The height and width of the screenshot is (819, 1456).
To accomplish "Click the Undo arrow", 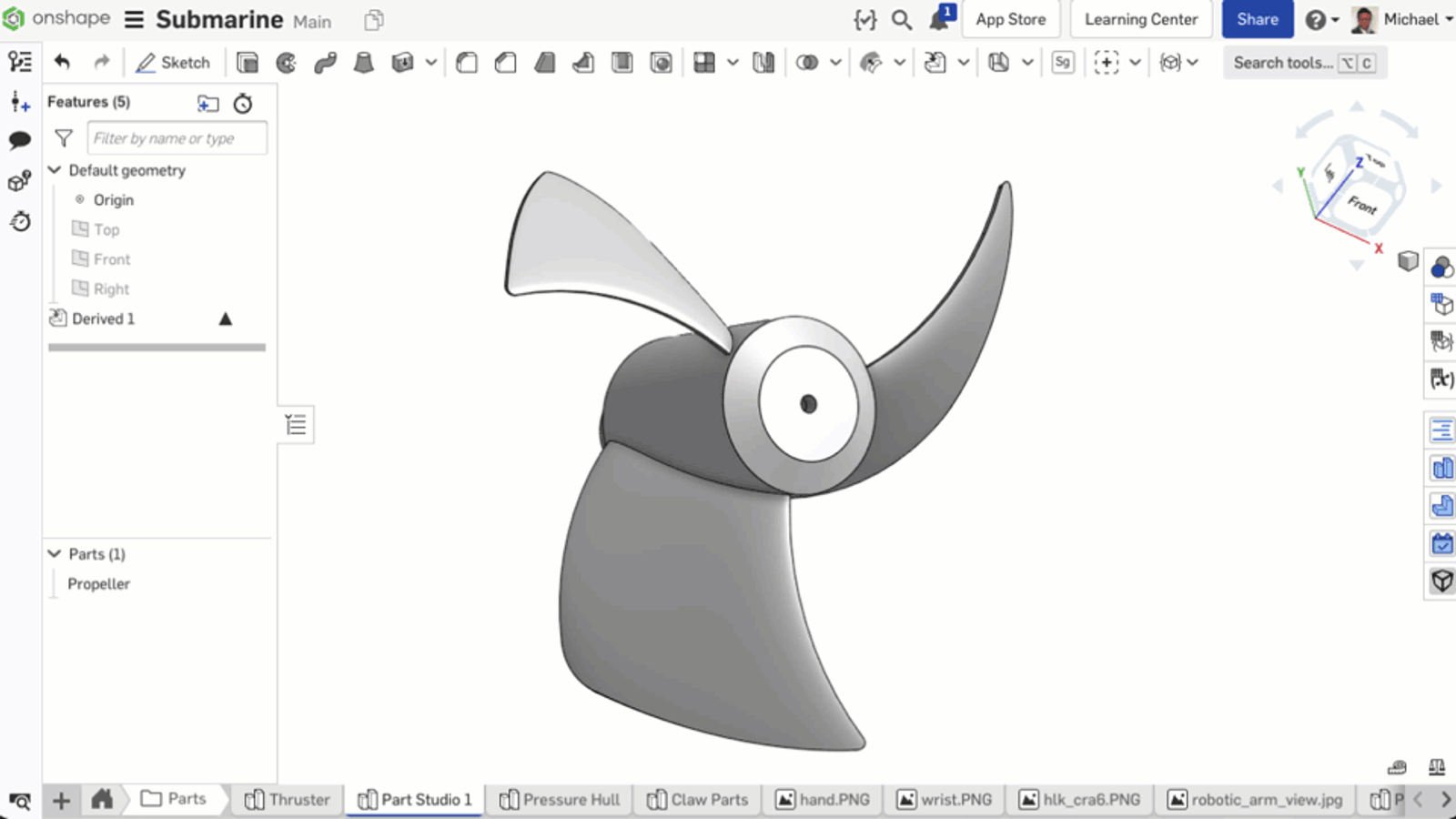I will point(62,62).
